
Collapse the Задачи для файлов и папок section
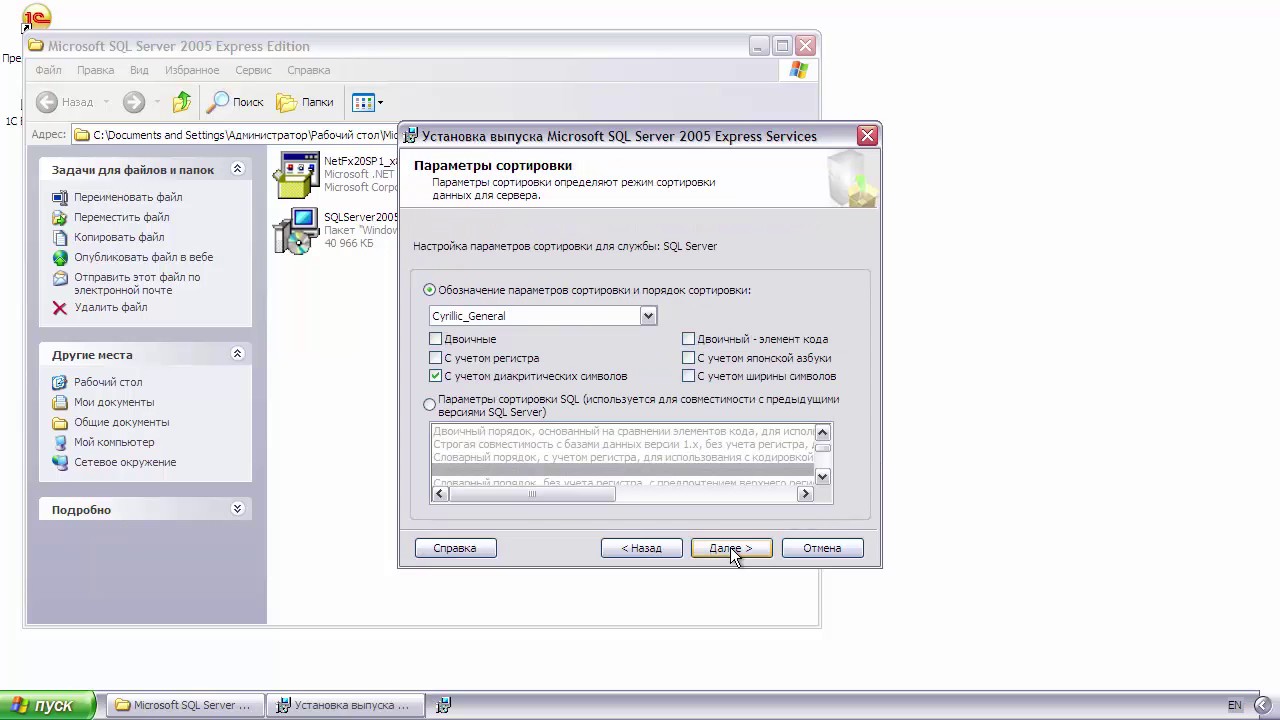click(237, 169)
